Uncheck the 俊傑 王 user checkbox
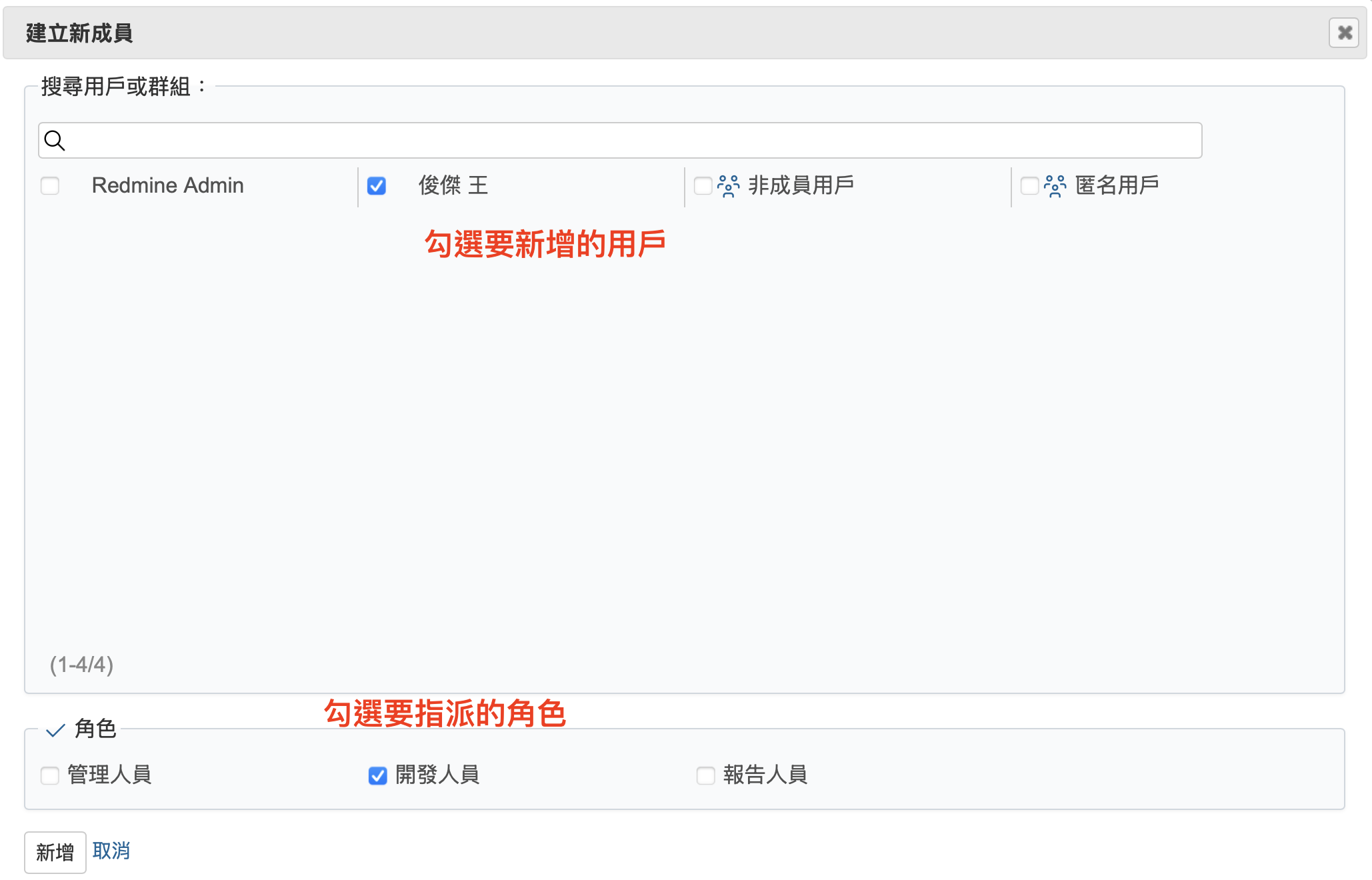 click(377, 185)
